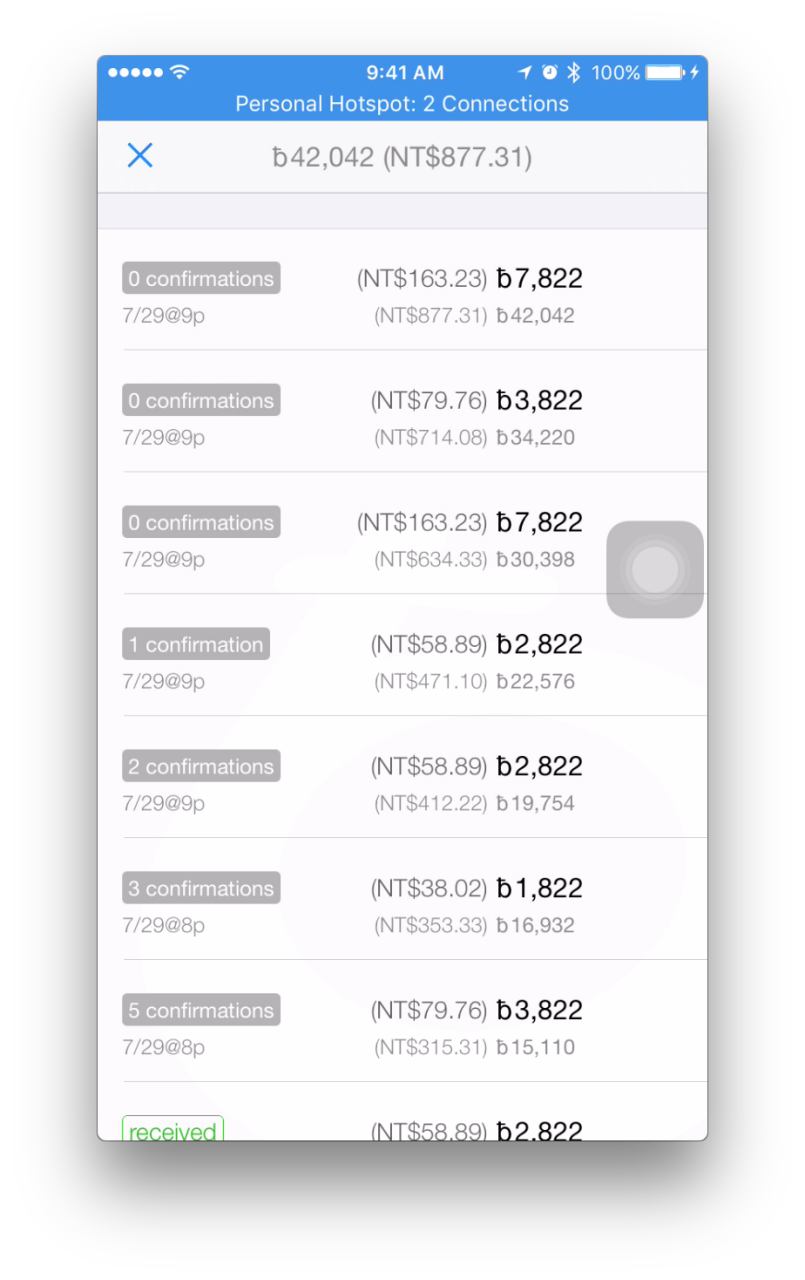The image size is (805, 1280).
Task: Tap the AssistiveTouch floating button
Action: coord(655,569)
